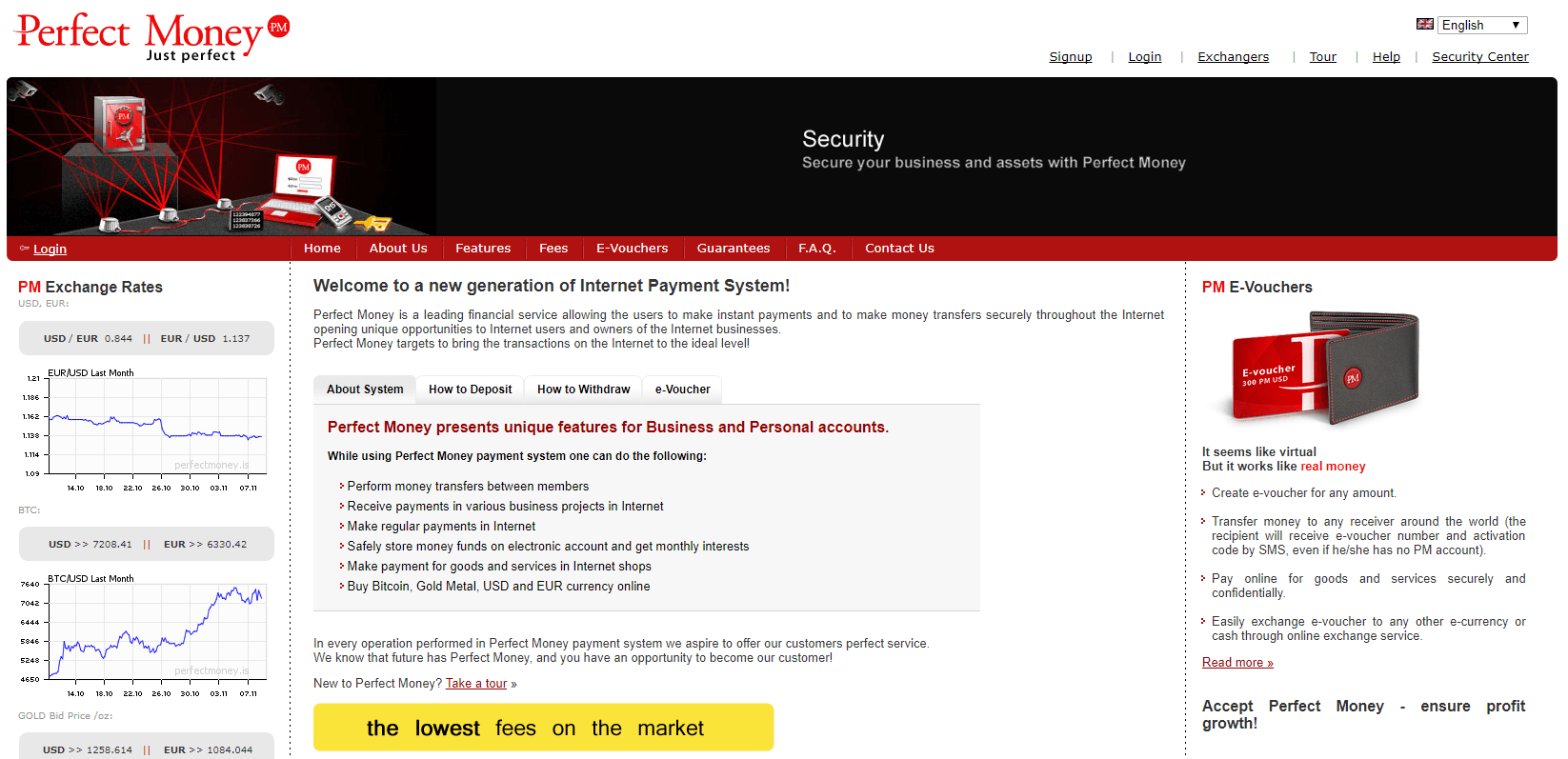Click the 'Buy Bitcoin, Gold Metal' list item
The width and height of the screenshot is (1568, 759).
tap(498, 587)
